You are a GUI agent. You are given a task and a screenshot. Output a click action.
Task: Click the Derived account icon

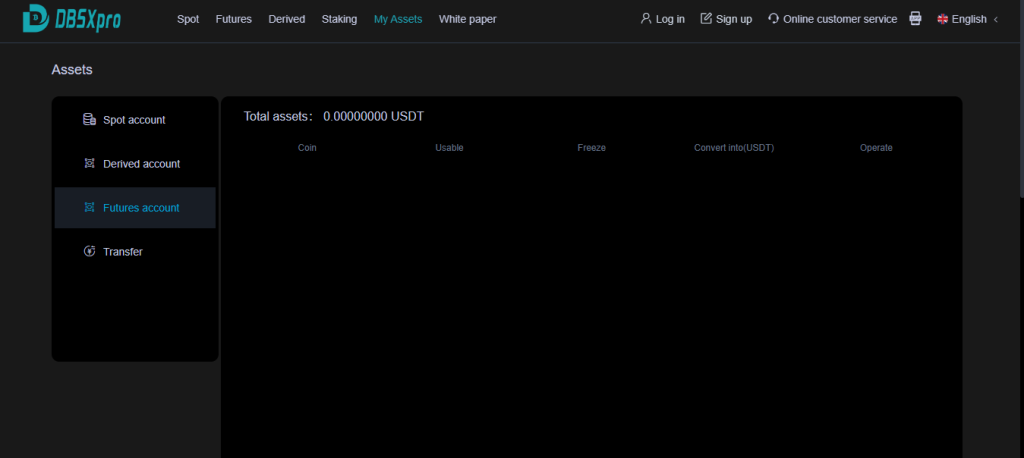(x=89, y=163)
